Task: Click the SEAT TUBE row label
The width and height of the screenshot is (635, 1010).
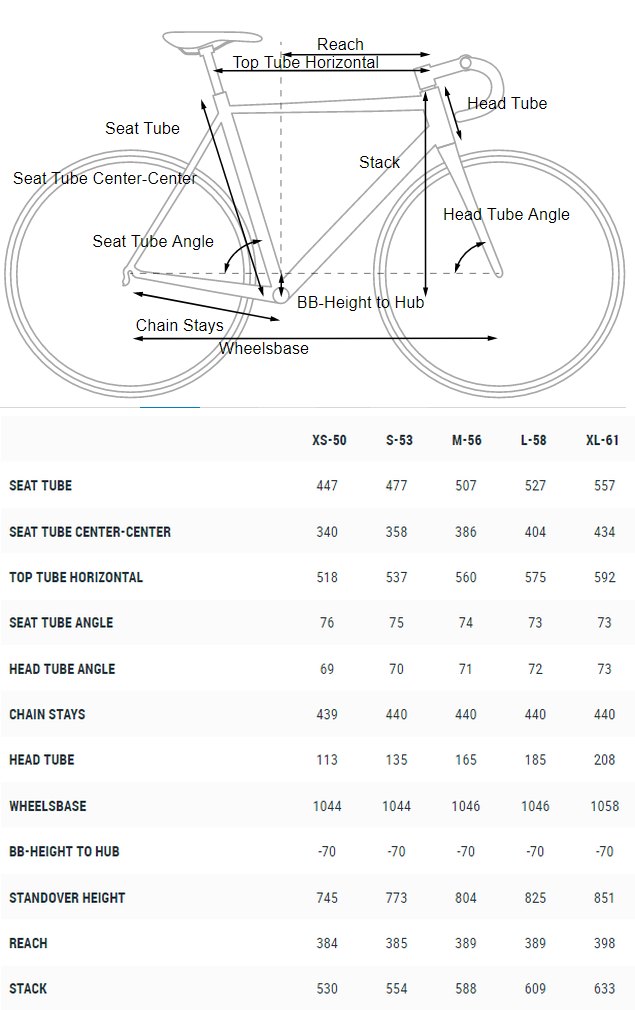Action: point(41,486)
